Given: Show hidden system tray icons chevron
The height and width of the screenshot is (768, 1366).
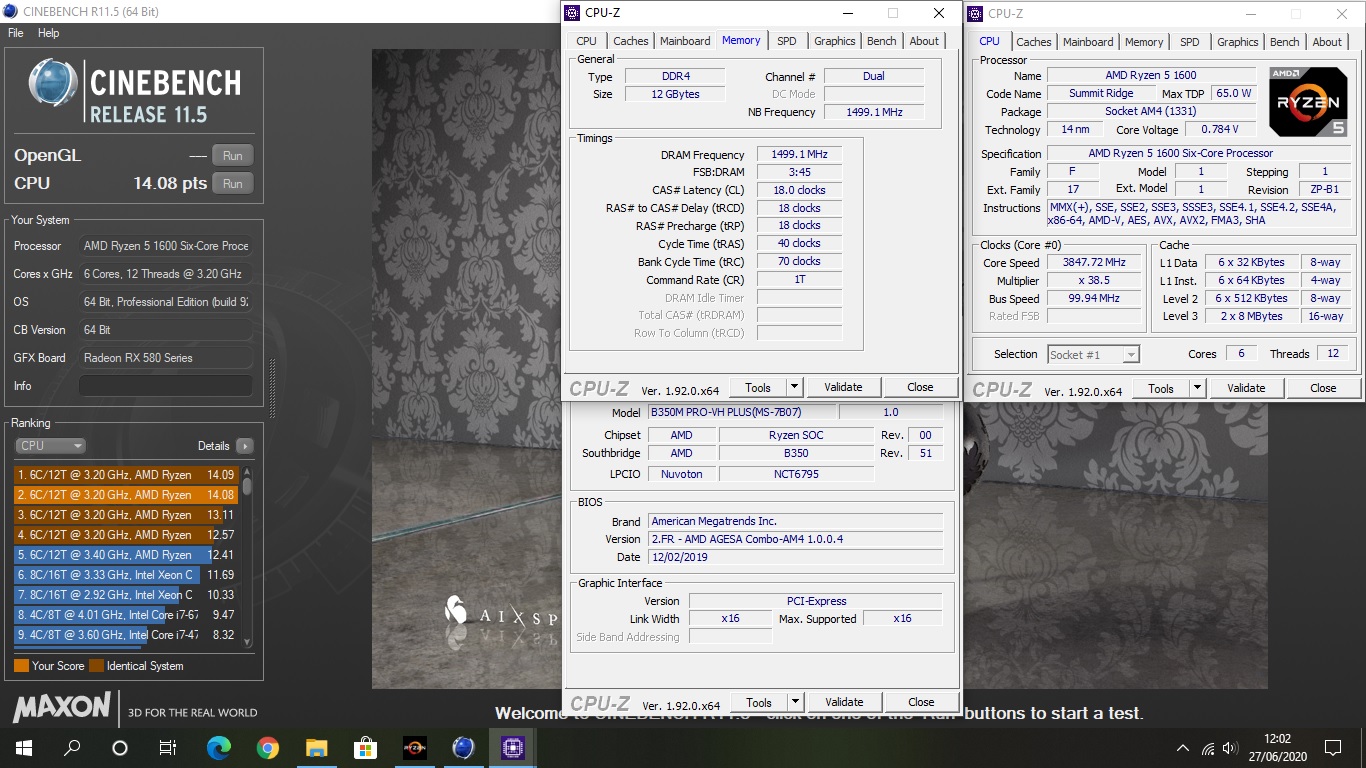Looking at the screenshot, I should coord(1183,748).
